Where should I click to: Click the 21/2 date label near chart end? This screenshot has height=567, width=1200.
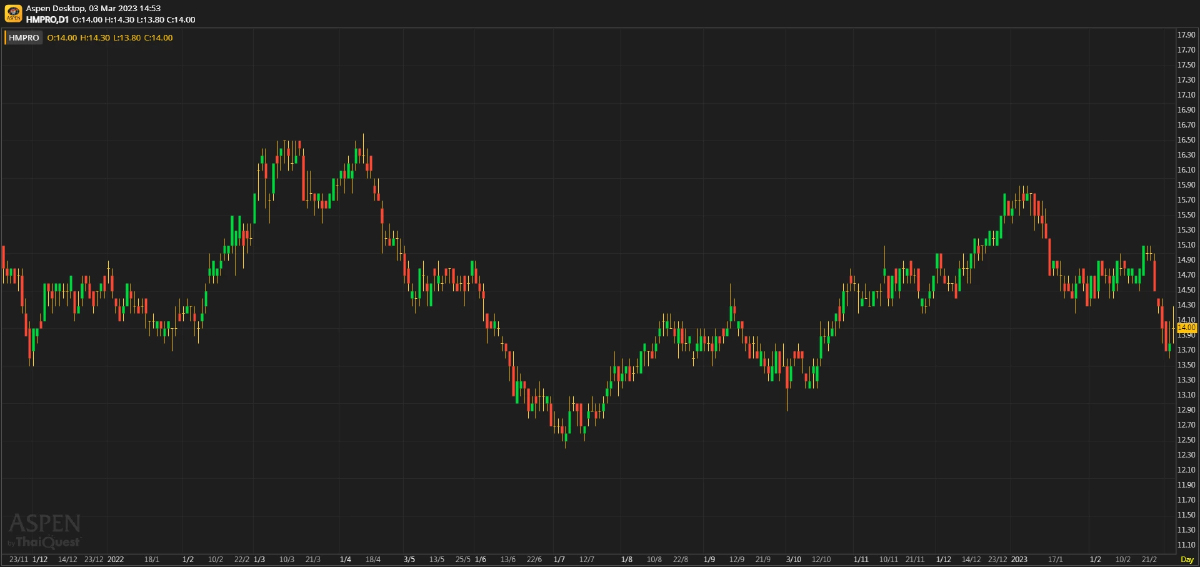[x=1150, y=559]
